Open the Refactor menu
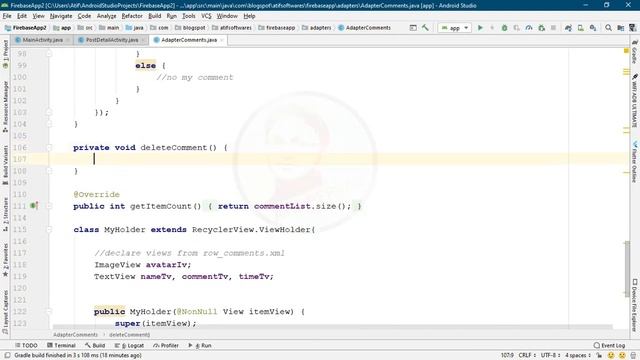Image resolution: width=640 pixels, height=360 pixels. click(132, 16)
